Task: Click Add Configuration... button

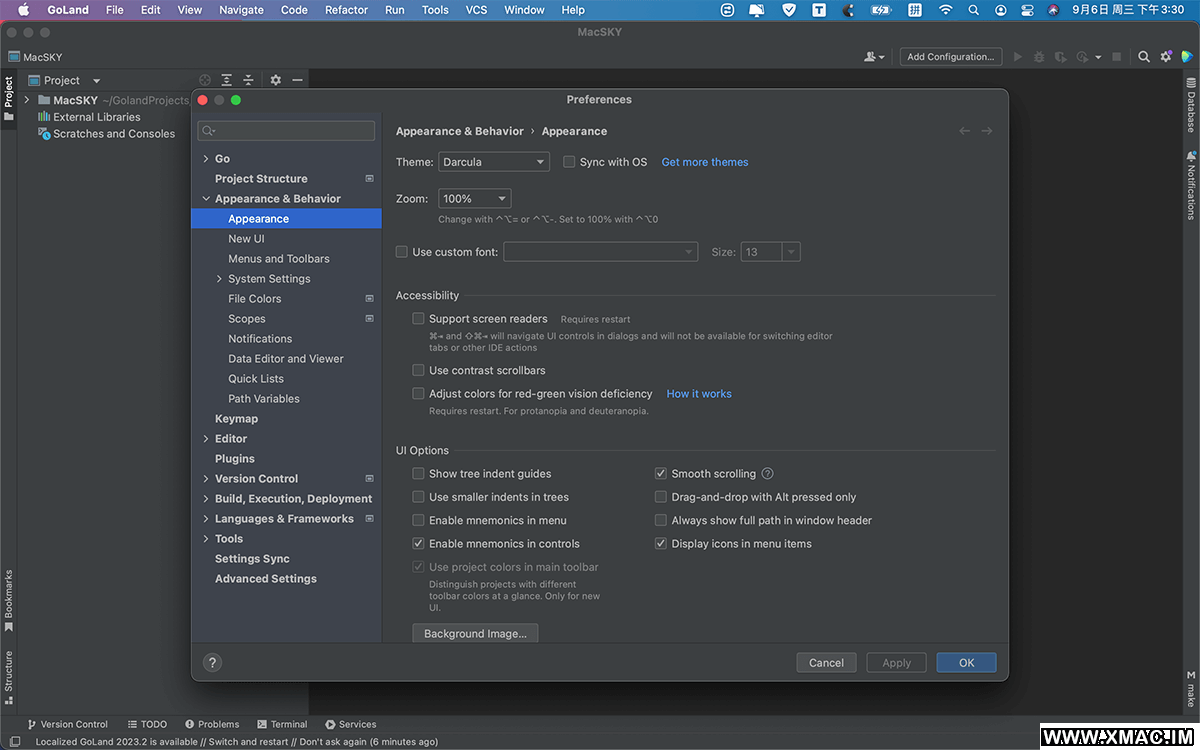Action: pos(950,57)
